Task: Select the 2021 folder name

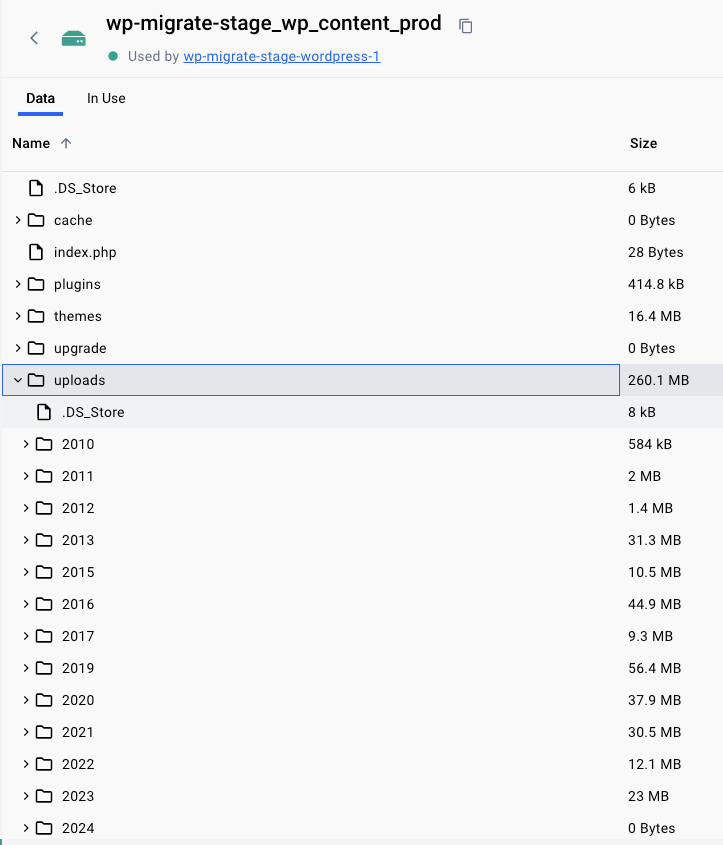Action: click(x=78, y=732)
